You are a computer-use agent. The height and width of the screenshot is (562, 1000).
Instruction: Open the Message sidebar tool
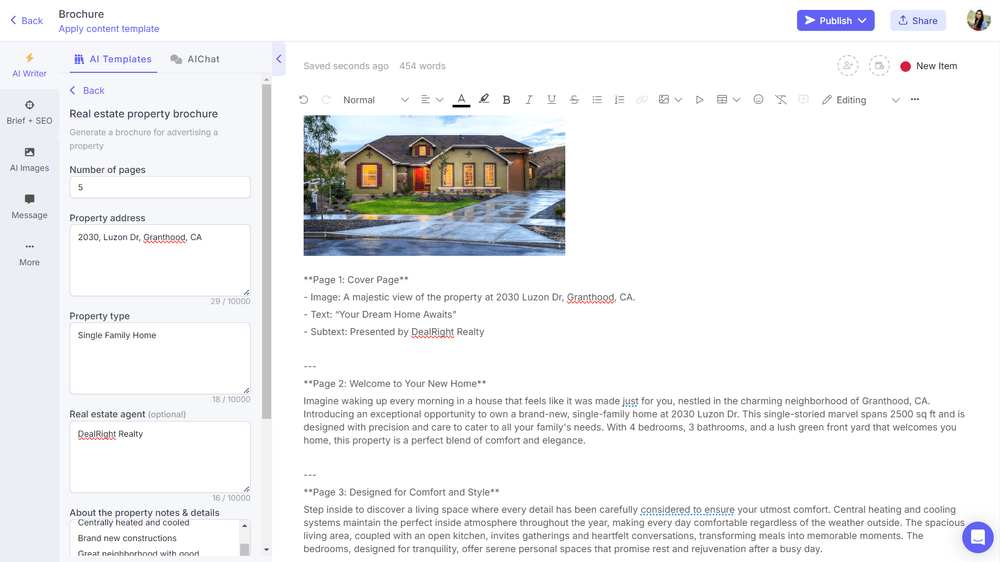coord(29,207)
